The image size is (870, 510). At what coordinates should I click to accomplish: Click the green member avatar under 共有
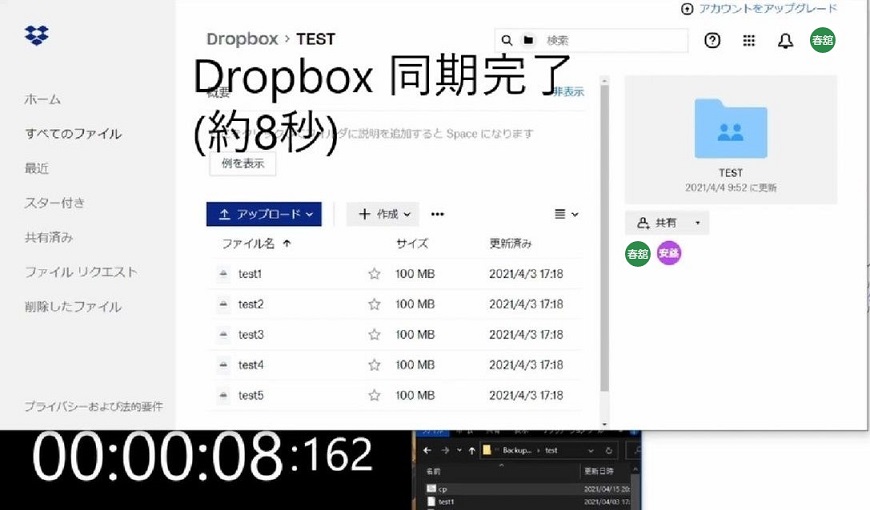(638, 254)
